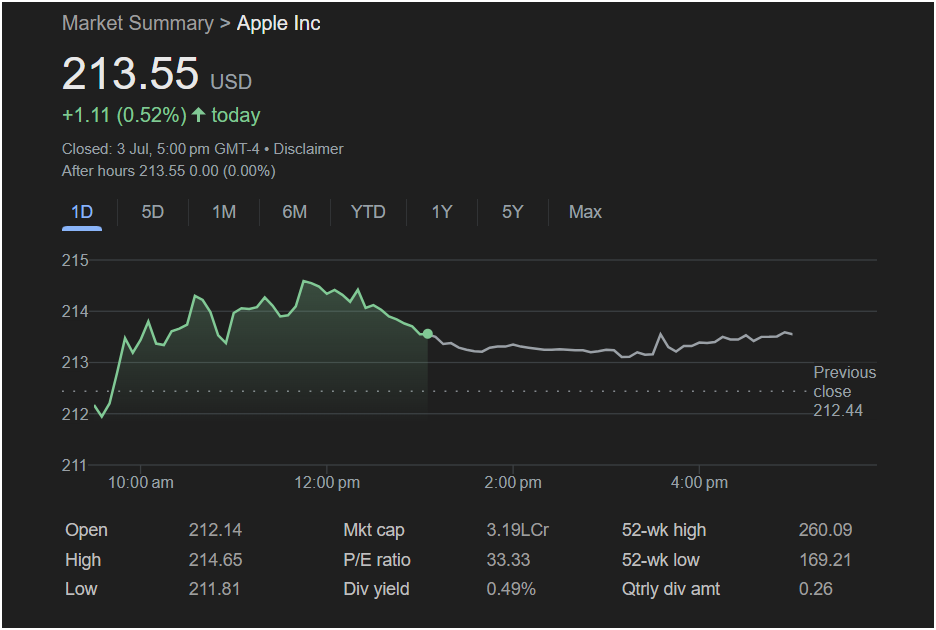Viewport: 936px width, 630px height.
Task: Click the 212 price axis label
Action: click(x=75, y=414)
